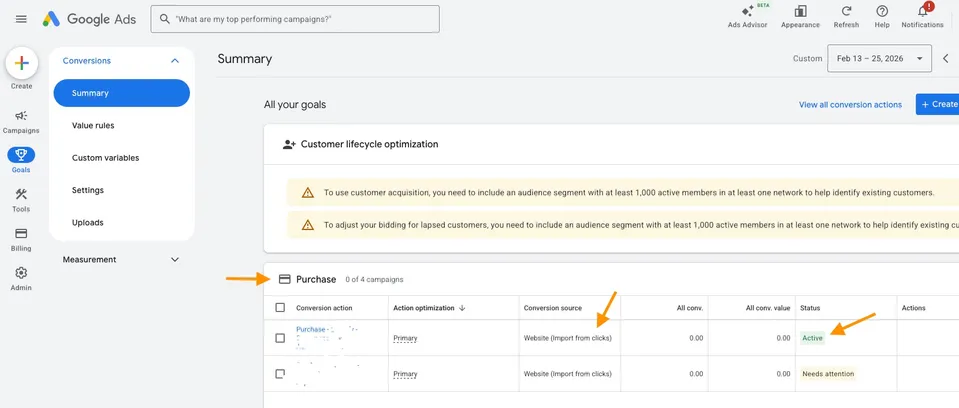Screen dimensions: 959x408
Task: Open conversion Settings page
Action: pos(87,190)
